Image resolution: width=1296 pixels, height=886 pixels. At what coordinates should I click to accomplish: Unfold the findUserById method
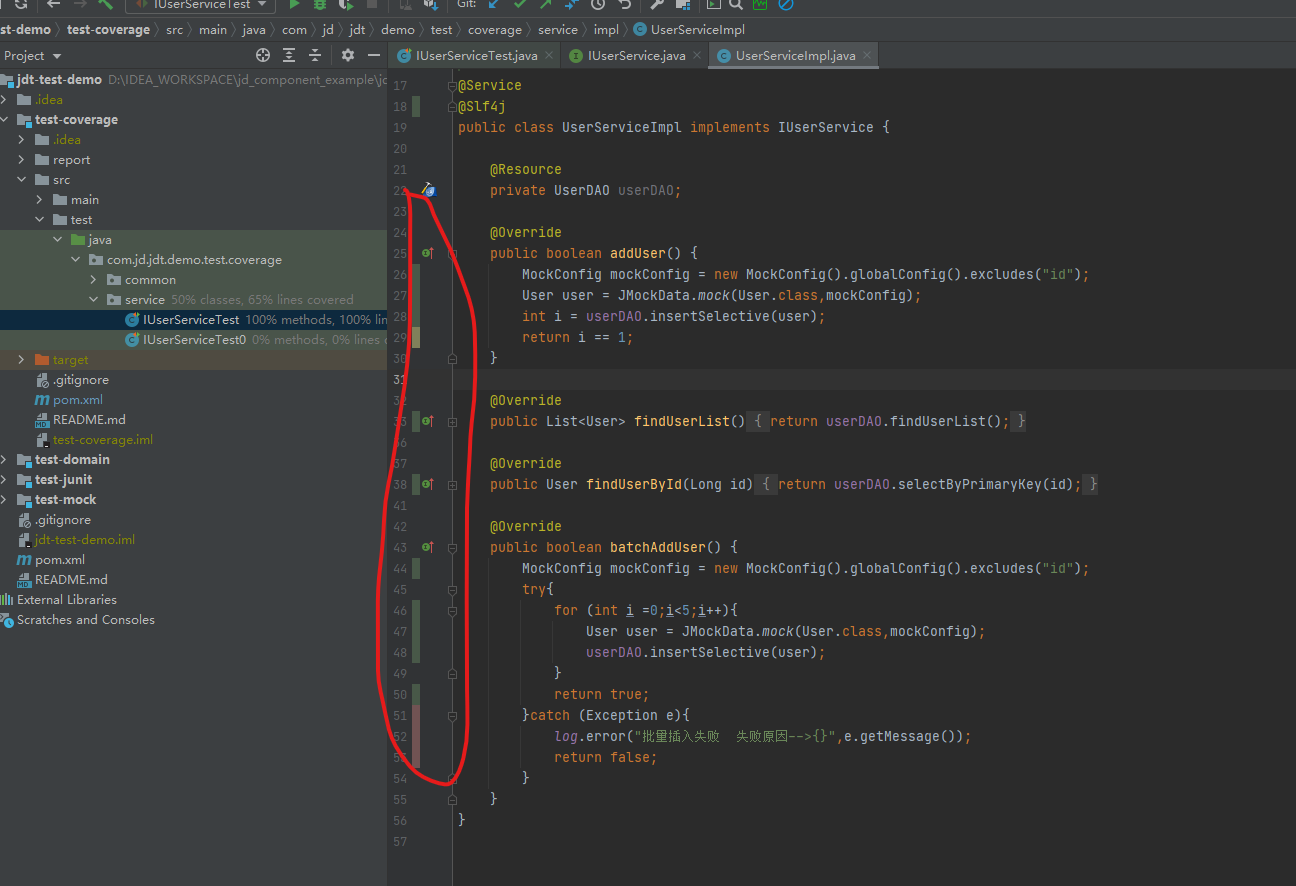[453, 485]
